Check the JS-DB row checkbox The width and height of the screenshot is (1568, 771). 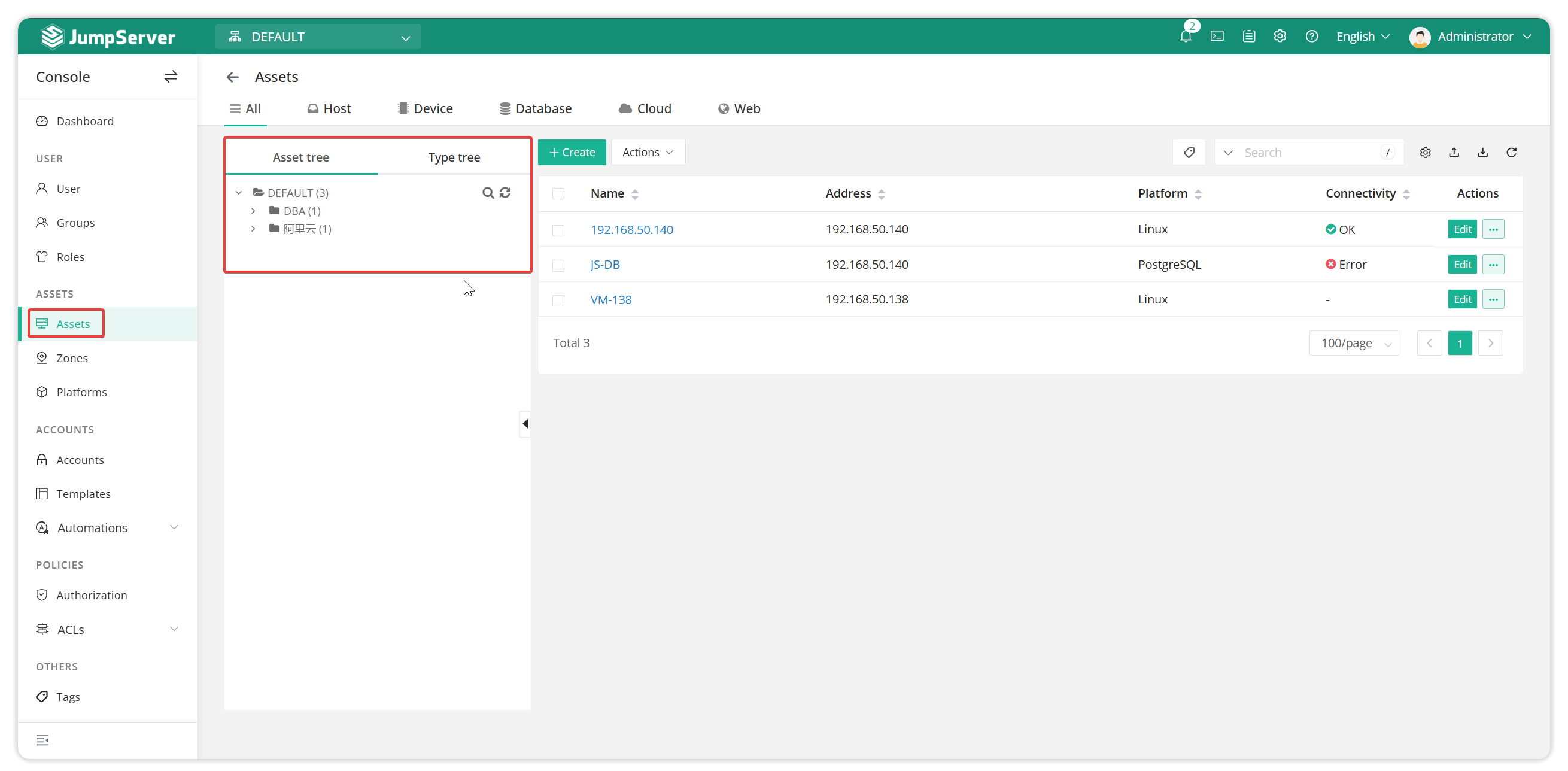(558, 265)
